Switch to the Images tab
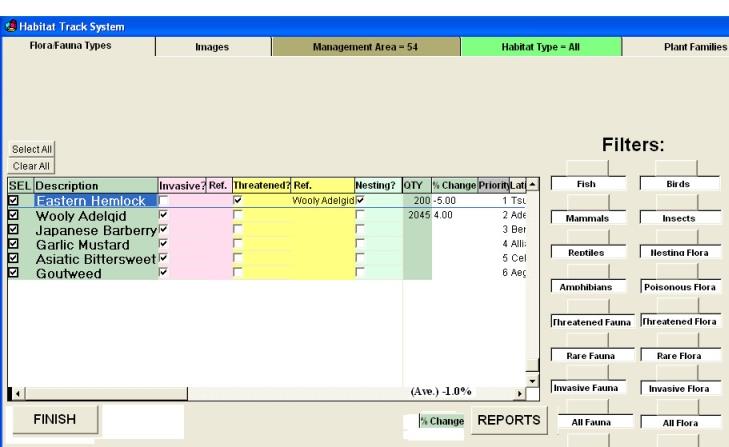Image resolution: width=729 pixels, height=447 pixels. [211, 46]
